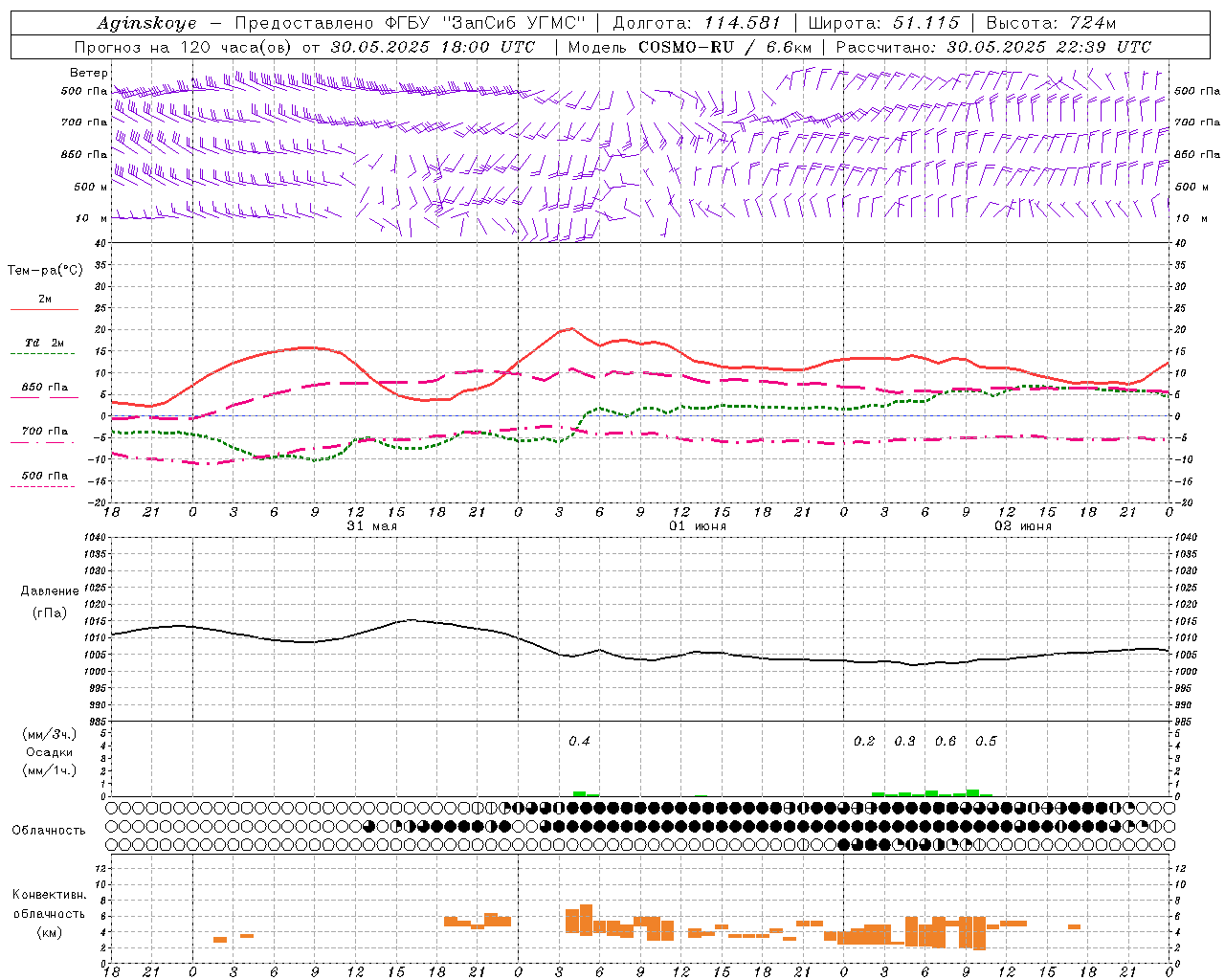Select the forecast start time 30.05.2025 18:00 UTC
Image resolution: width=1225 pixels, height=980 pixels.
pos(433,47)
